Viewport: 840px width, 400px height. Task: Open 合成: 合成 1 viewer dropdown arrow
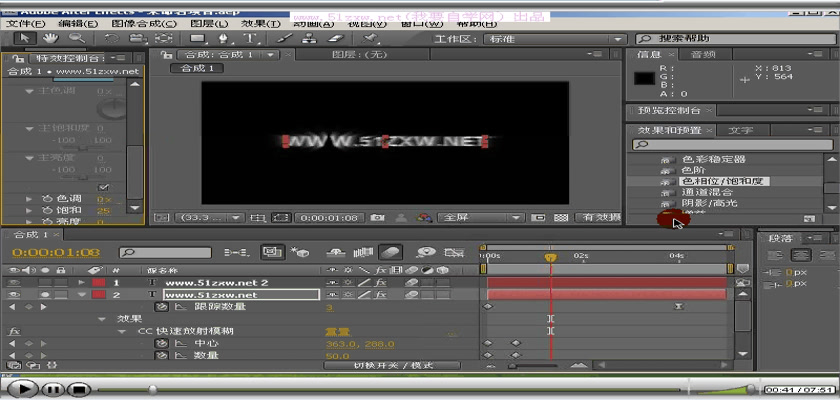tap(271, 55)
